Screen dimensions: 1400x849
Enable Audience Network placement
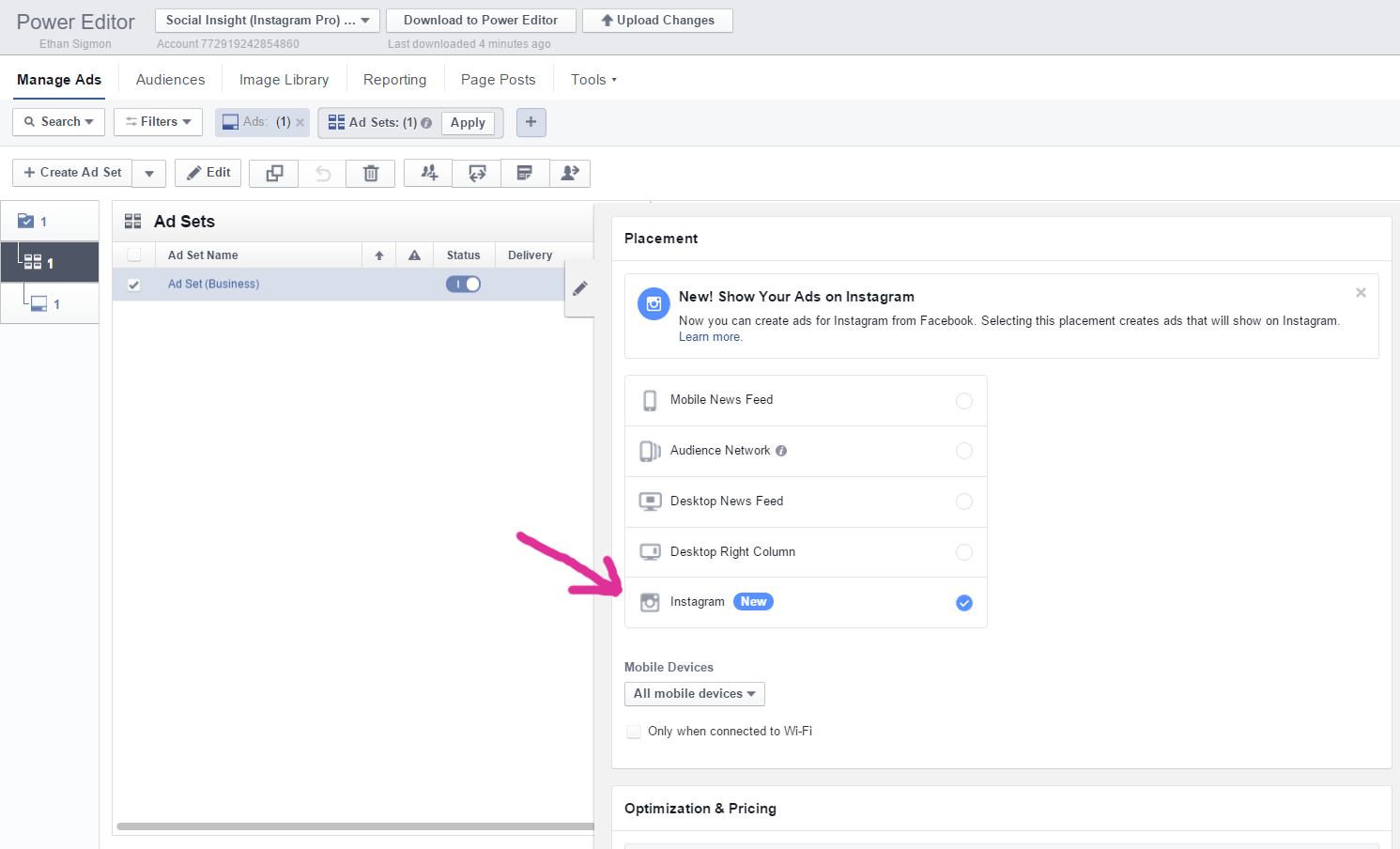pyautogui.click(x=964, y=451)
